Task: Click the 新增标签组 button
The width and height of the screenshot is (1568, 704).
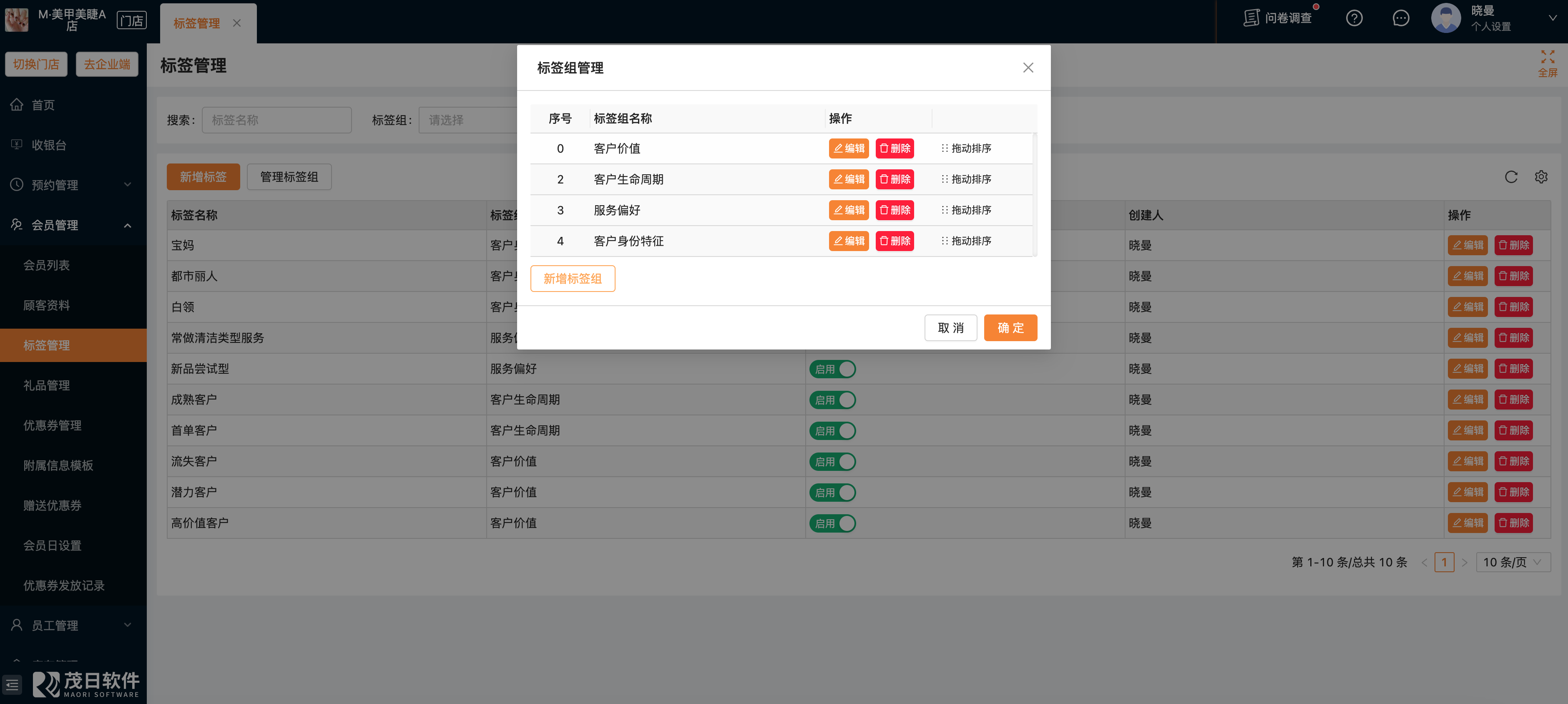Action: [x=572, y=279]
